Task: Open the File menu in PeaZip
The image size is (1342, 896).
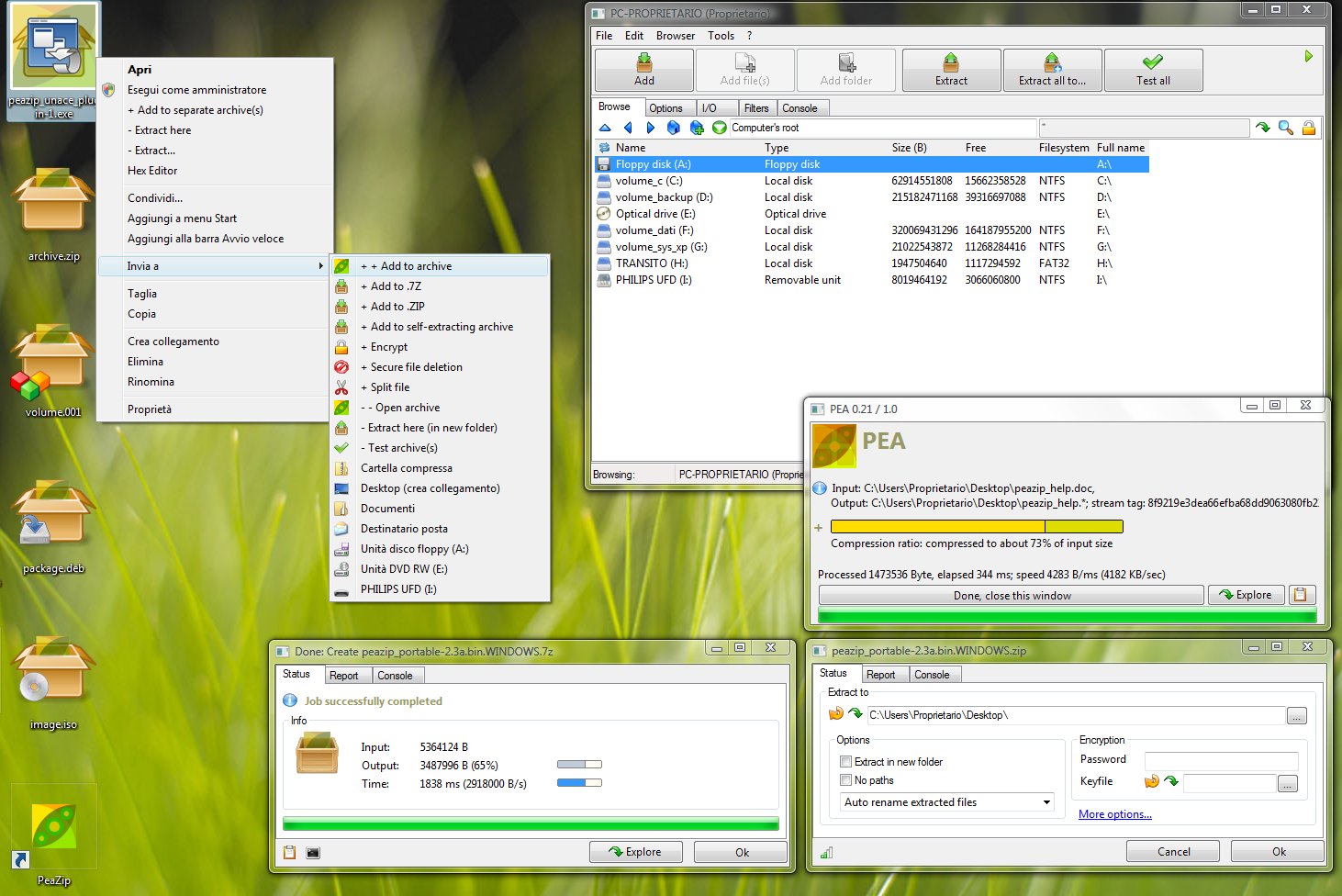Action: [604, 36]
